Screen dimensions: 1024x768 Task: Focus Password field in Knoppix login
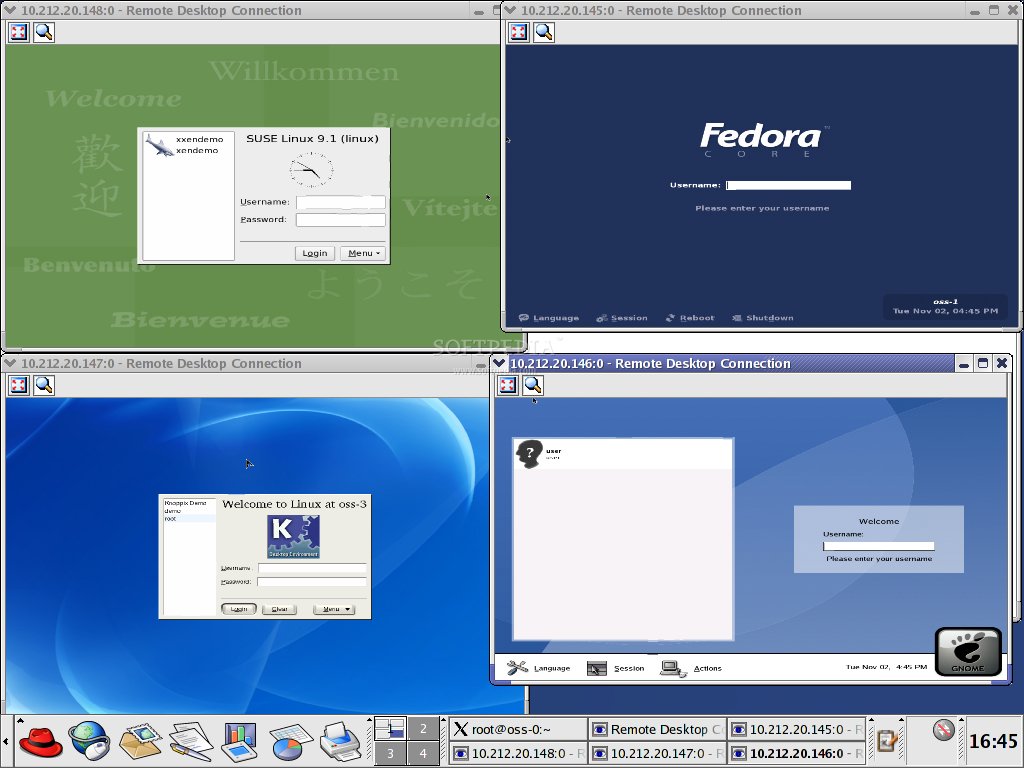pyautogui.click(x=312, y=582)
